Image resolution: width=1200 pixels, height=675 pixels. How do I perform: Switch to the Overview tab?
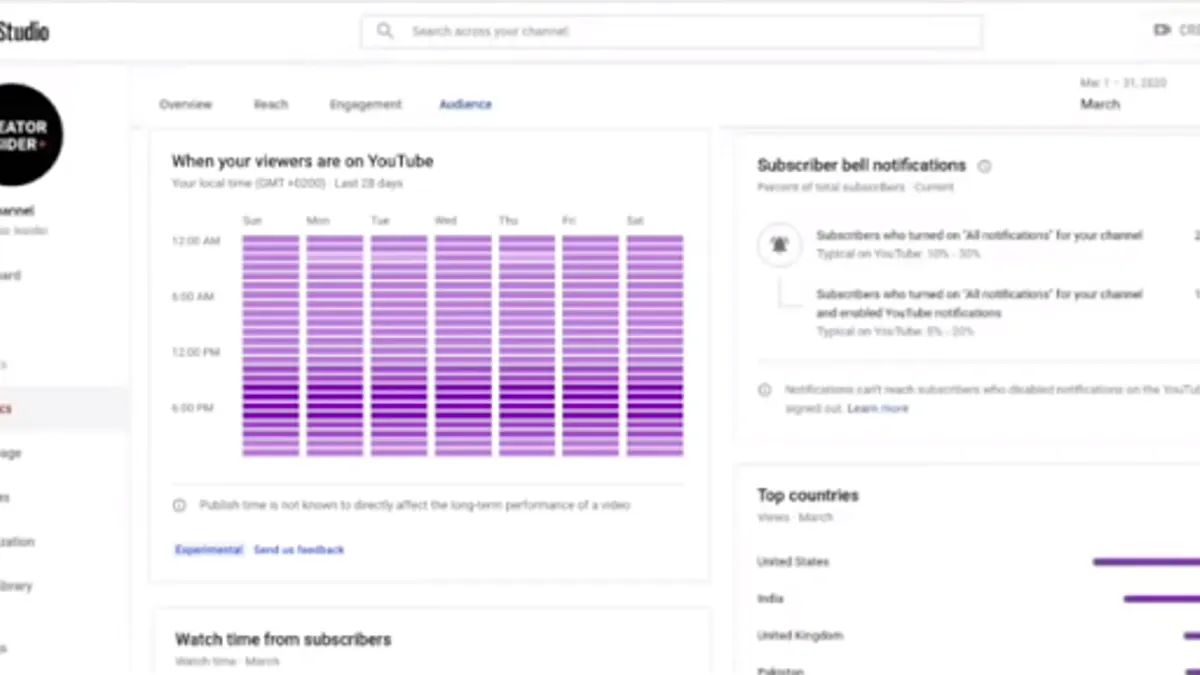185,104
